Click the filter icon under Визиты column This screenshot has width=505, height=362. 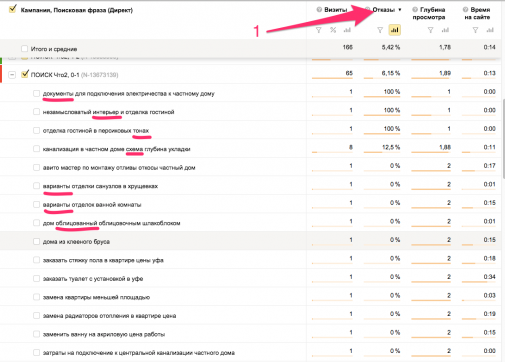pos(319,30)
